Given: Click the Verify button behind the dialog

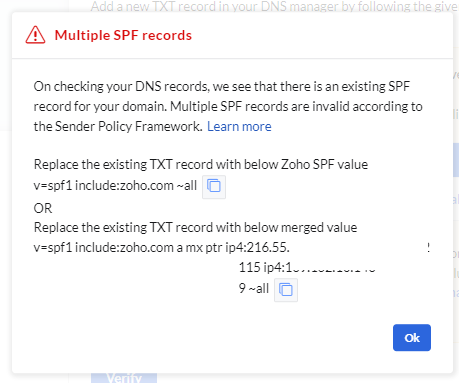Looking at the screenshot, I should 124,378.
